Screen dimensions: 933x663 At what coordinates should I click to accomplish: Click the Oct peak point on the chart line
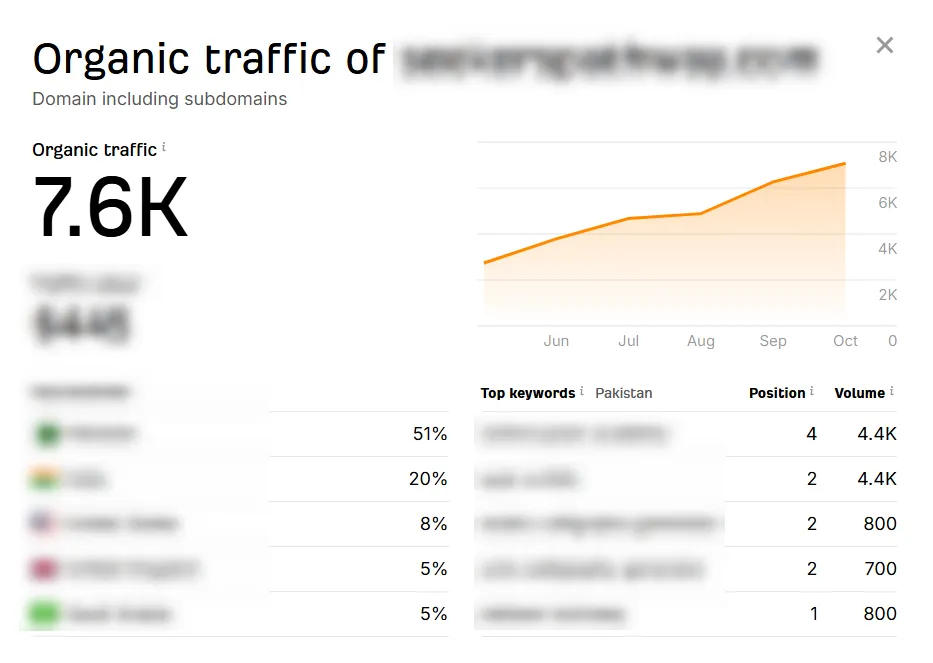coord(845,163)
